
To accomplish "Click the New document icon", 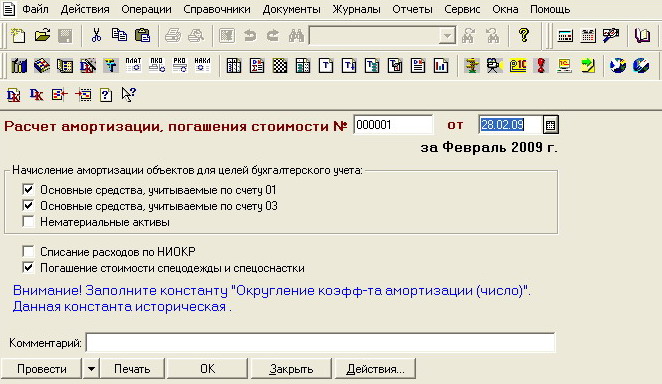I will (18, 35).
